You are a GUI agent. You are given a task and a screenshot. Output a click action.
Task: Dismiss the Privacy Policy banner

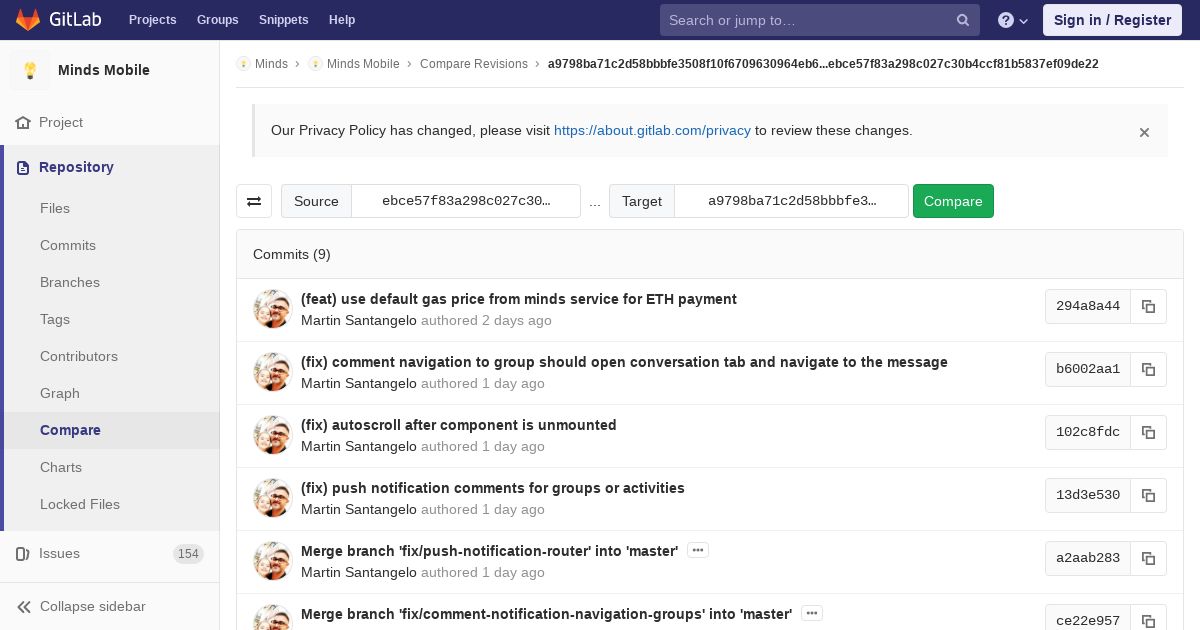[x=1144, y=132]
